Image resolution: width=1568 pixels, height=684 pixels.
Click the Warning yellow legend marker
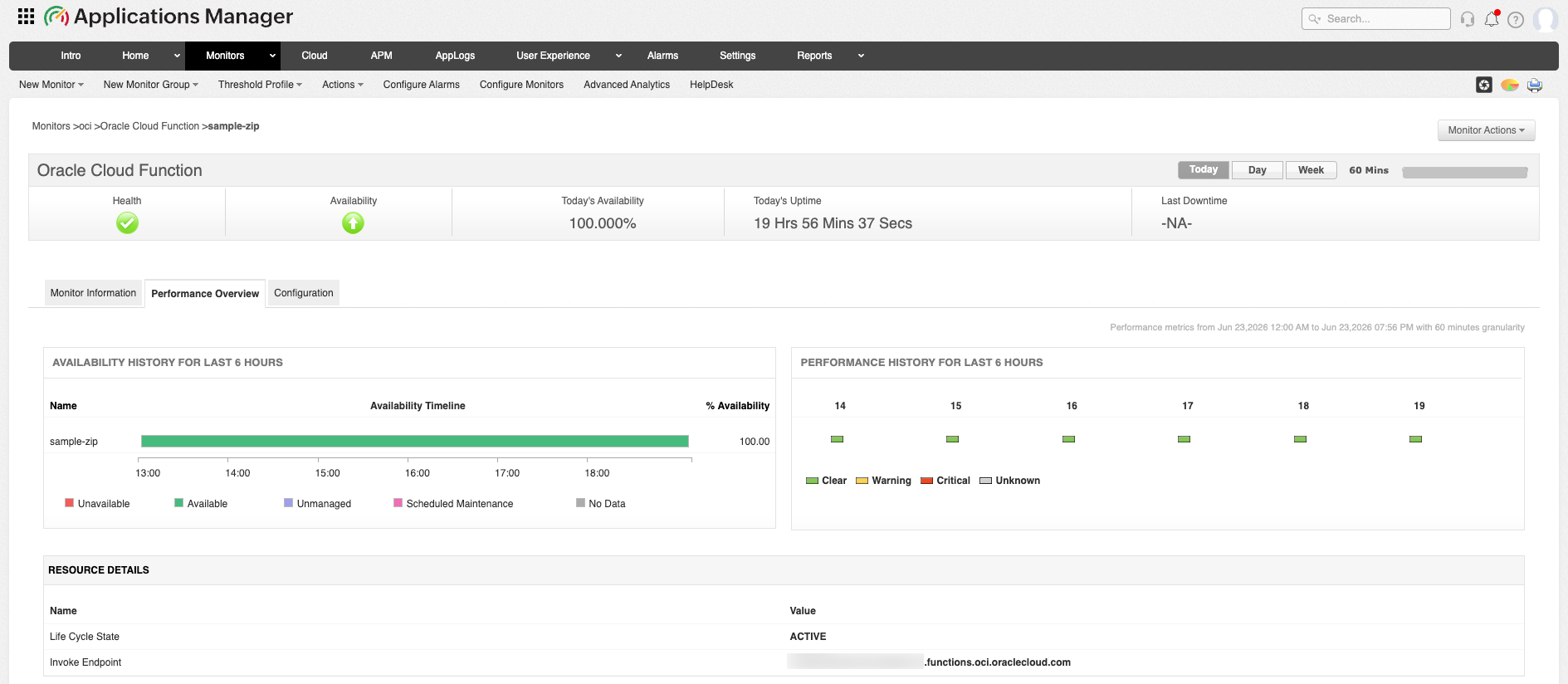[862, 481]
